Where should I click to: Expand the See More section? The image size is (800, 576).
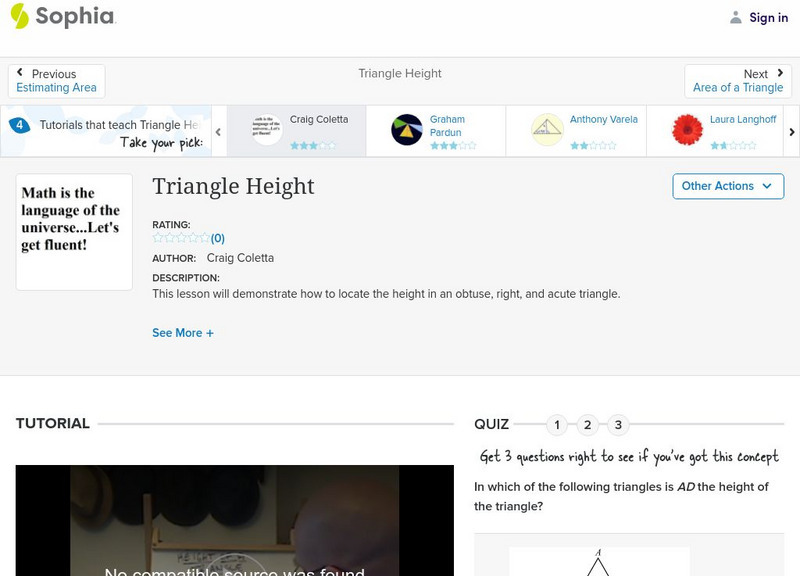tap(183, 332)
